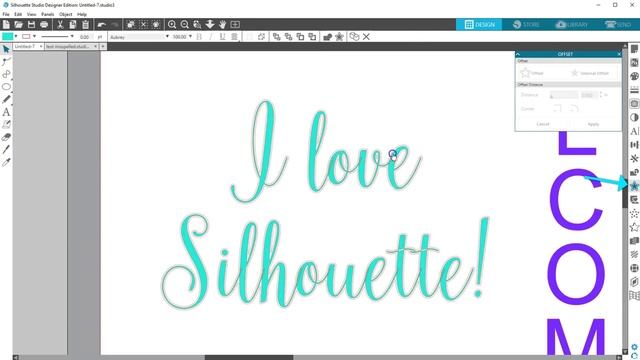This screenshot has width=640, height=360.
Task: Open line color dropdown arrow
Action: pos(34,36)
